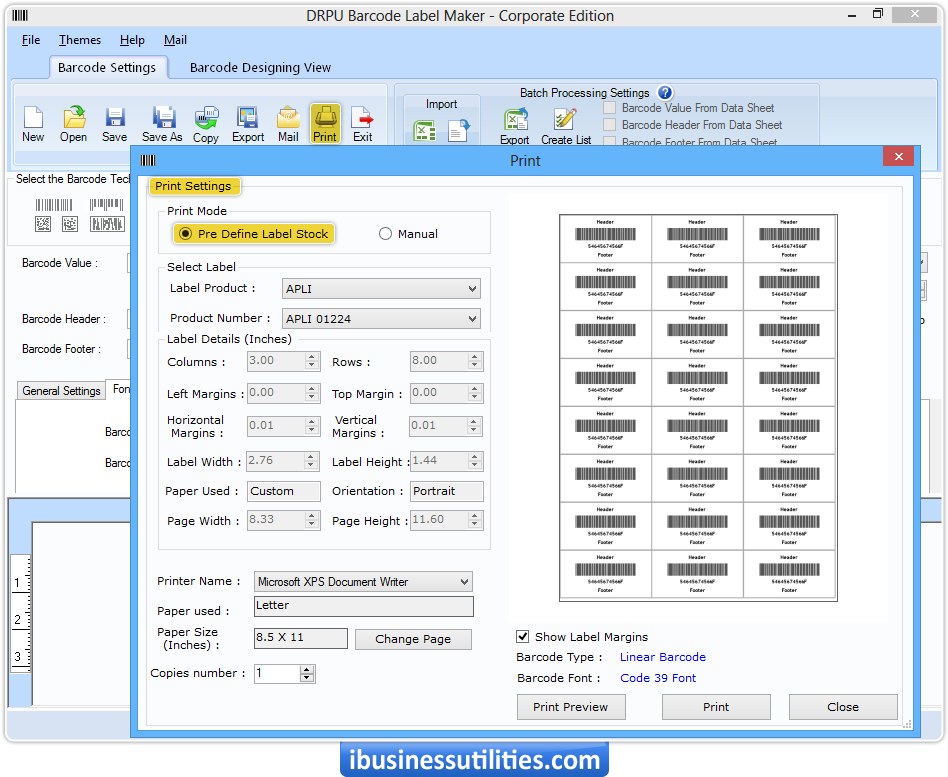Click the Copy barcode icon
Screen dimensions: 948x777
pos(206,124)
